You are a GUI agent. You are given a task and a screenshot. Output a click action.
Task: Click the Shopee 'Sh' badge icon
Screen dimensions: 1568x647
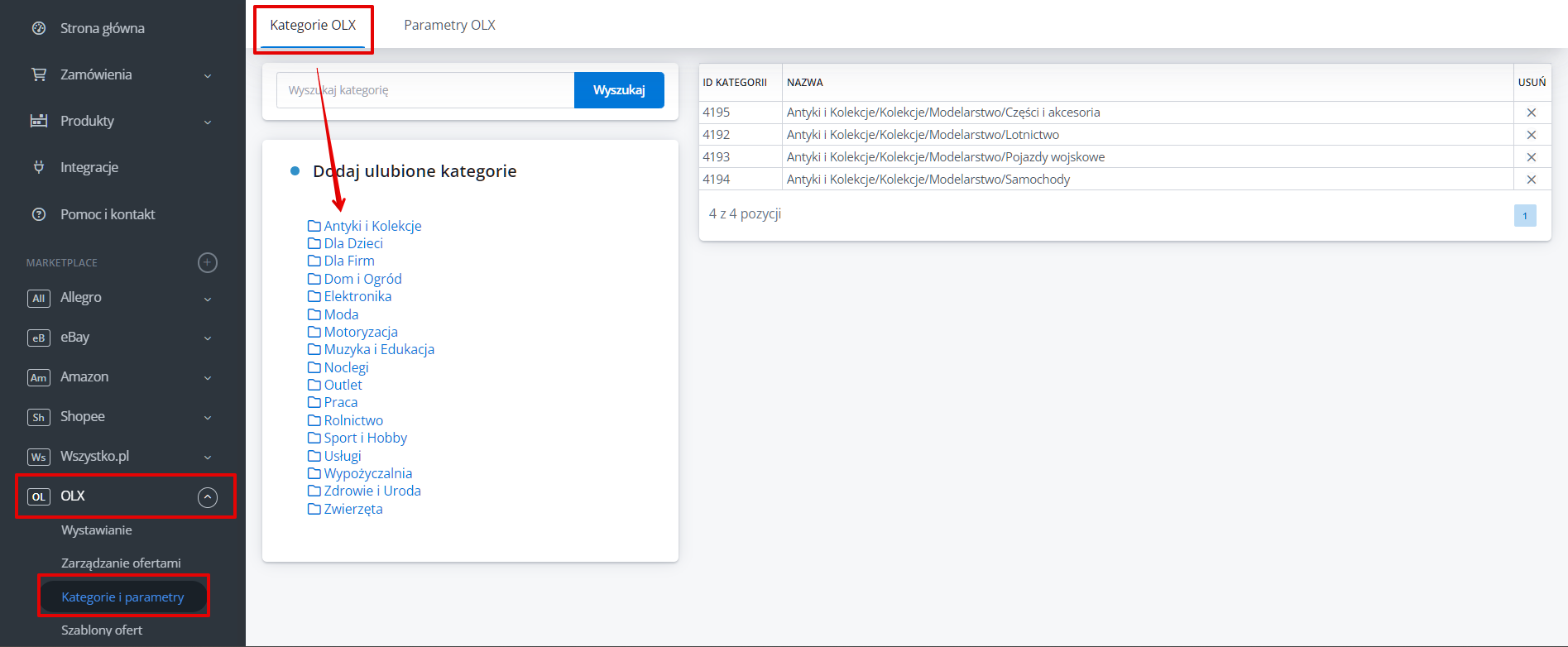39,417
